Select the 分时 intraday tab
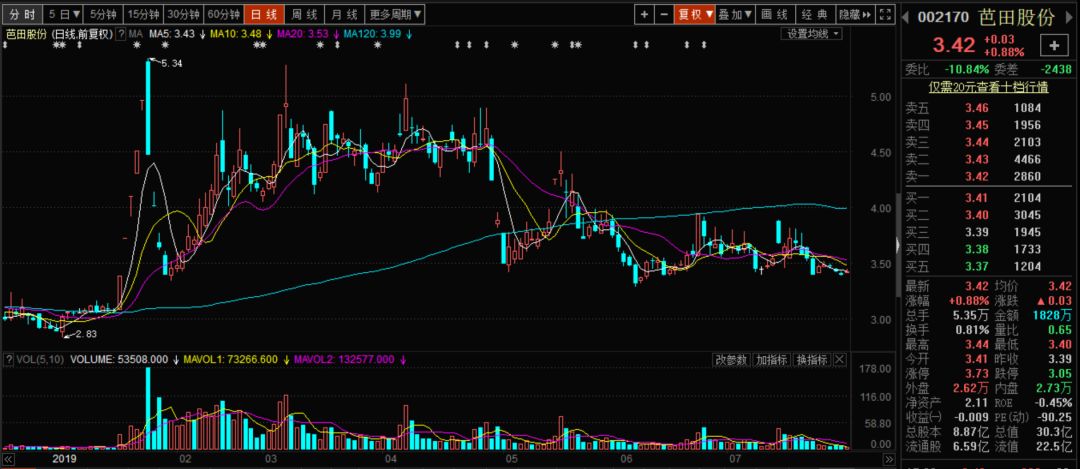The image size is (1080, 469). pos(22,14)
